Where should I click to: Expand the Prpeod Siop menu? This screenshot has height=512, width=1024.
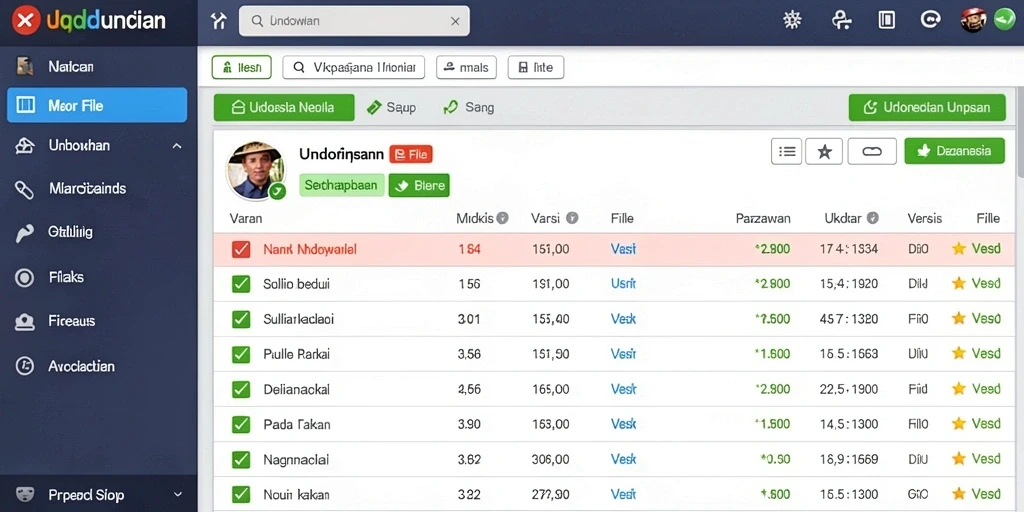tap(177, 496)
